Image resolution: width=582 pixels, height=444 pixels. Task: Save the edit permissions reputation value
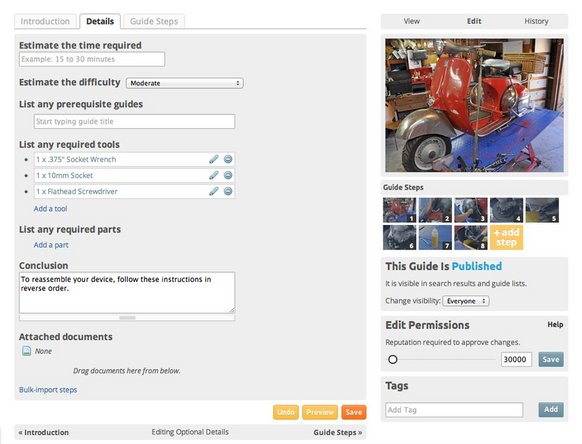(551, 359)
